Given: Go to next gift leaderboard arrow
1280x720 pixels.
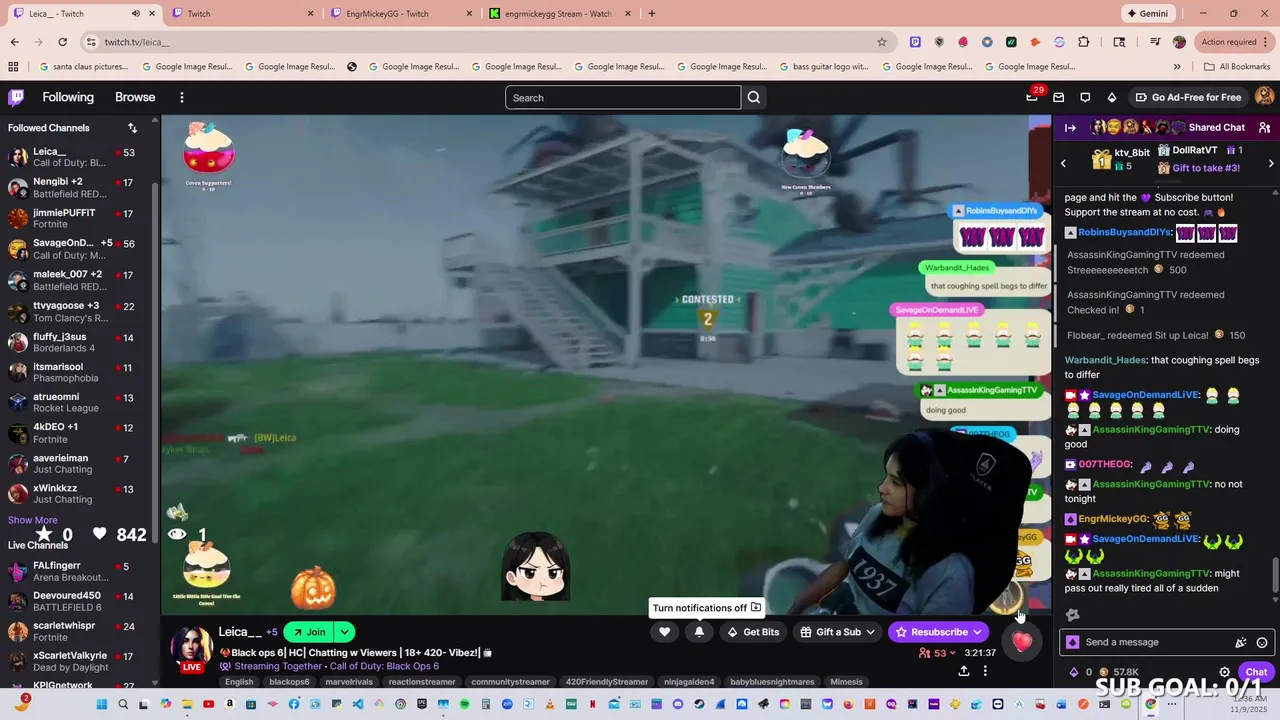Looking at the screenshot, I should click(x=1271, y=163).
